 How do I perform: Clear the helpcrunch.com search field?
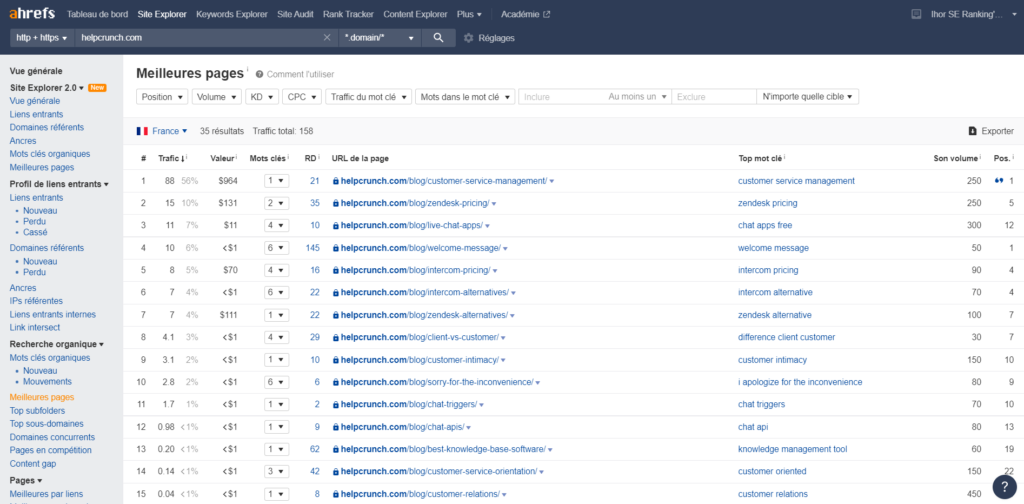(327, 38)
